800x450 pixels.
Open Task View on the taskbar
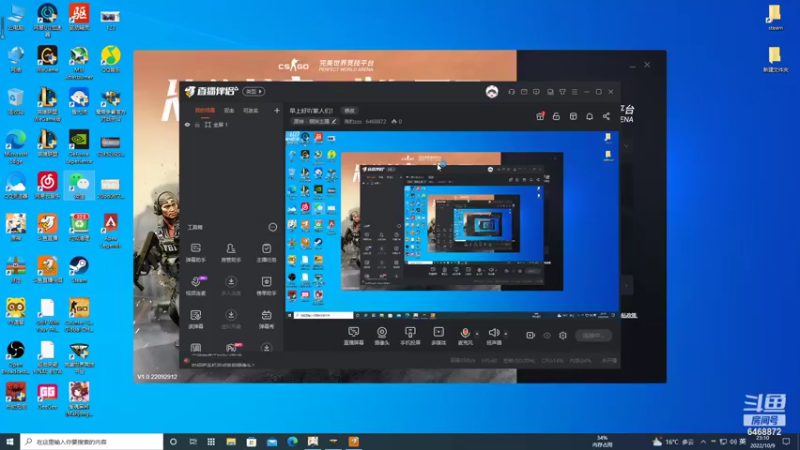[193, 441]
